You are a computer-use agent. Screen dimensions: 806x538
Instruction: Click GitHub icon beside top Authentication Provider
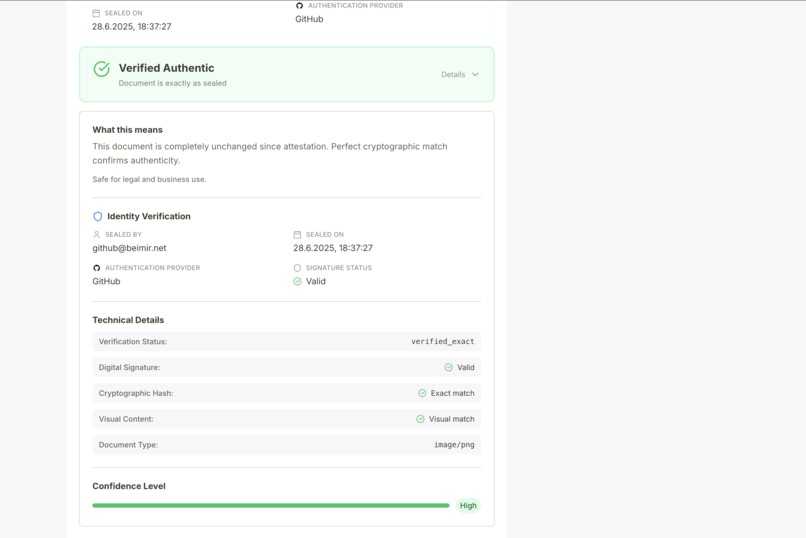(x=300, y=5)
